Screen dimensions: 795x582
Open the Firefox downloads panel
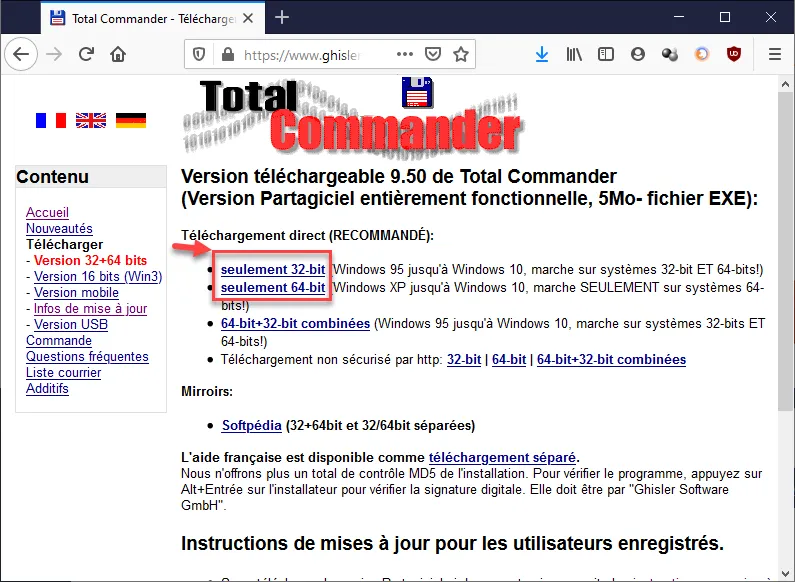click(x=542, y=55)
